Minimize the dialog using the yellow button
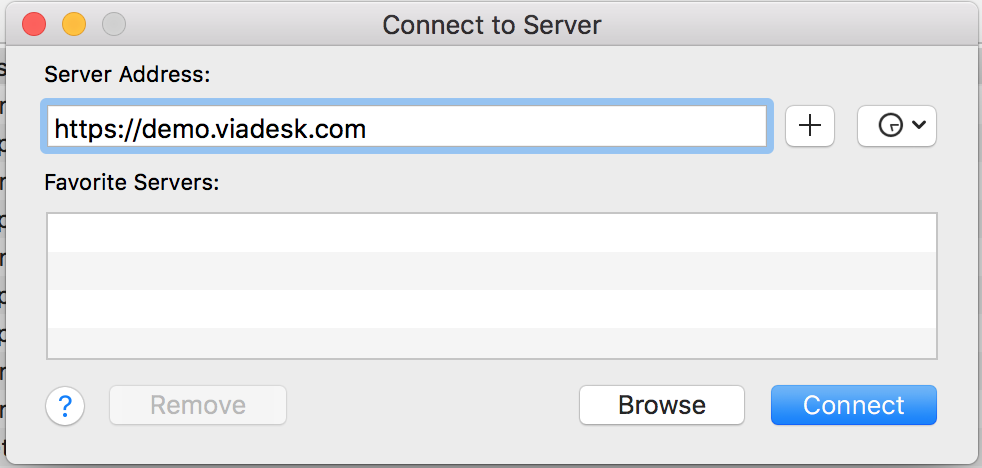Viewport: 982px width, 468px height. (x=74, y=24)
